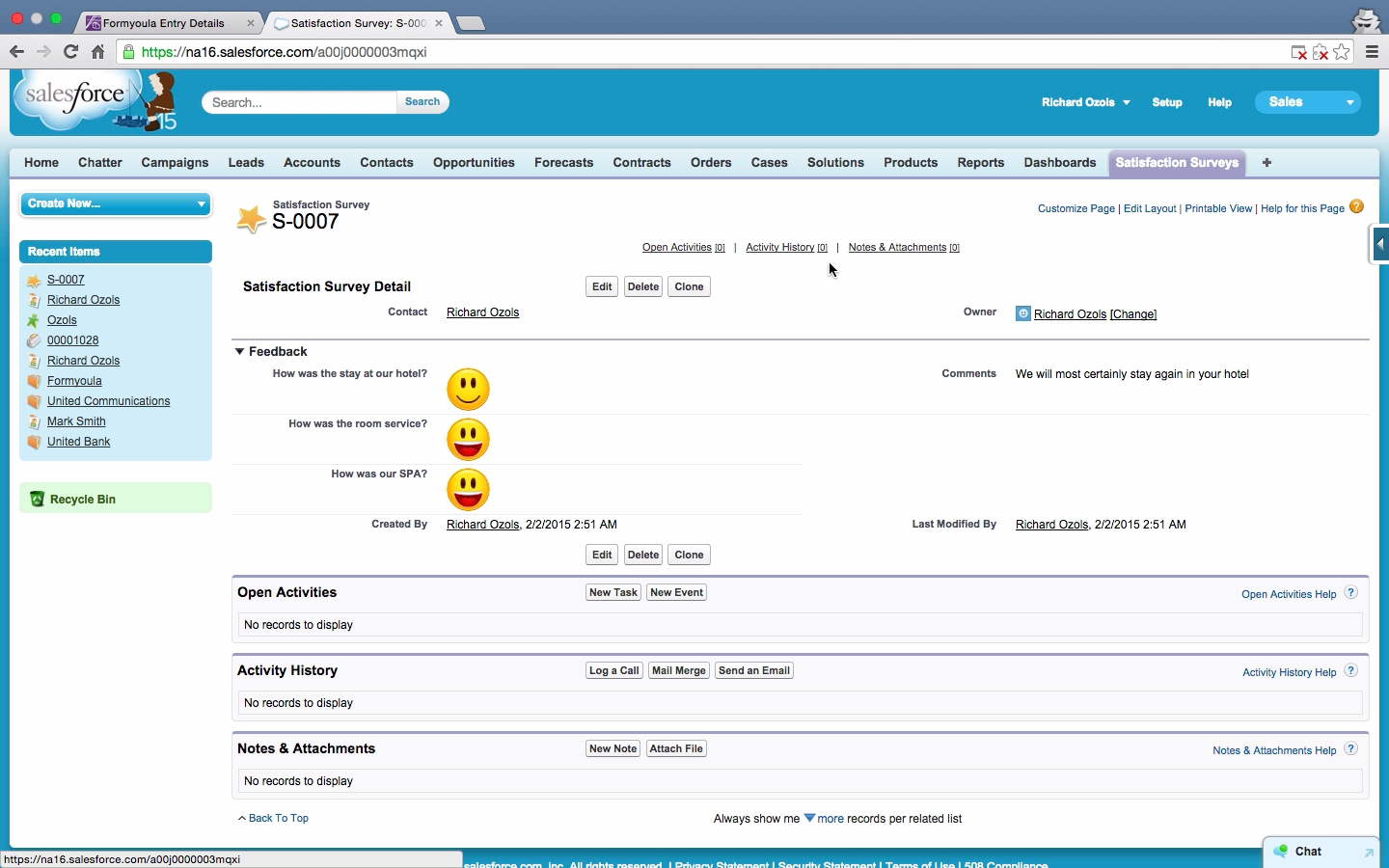Pop out the Chat window arrow

[1368, 852]
